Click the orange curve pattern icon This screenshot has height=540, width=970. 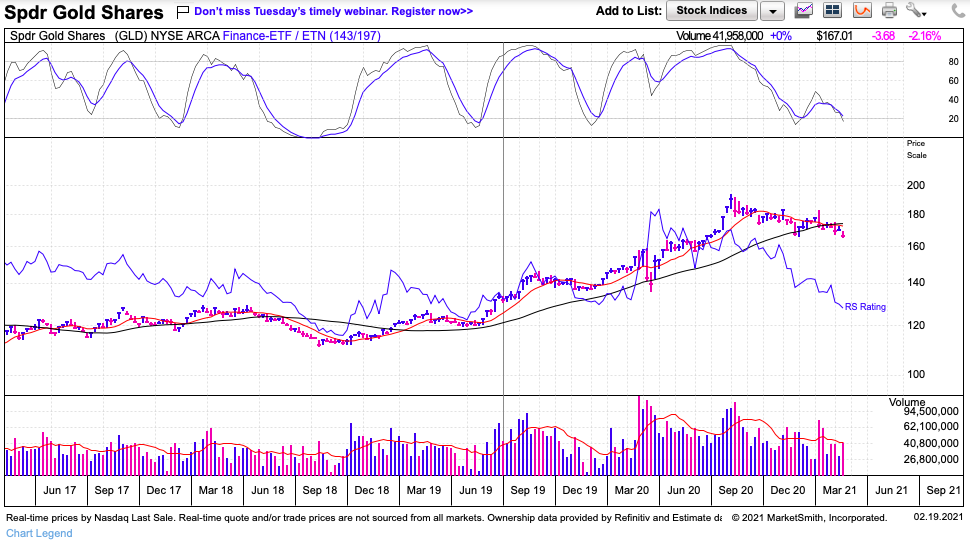click(x=862, y=11)
